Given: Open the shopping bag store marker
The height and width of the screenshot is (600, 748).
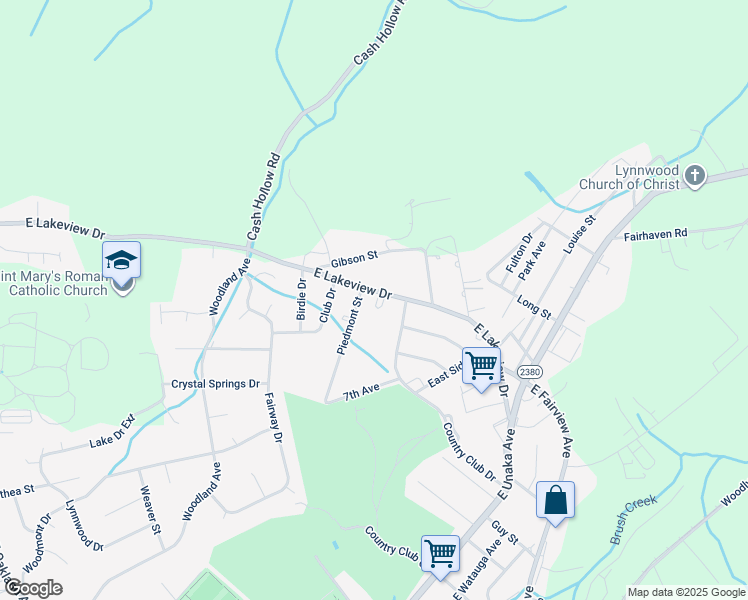Looking at the screenshot, I should click(x=555, y=500).
